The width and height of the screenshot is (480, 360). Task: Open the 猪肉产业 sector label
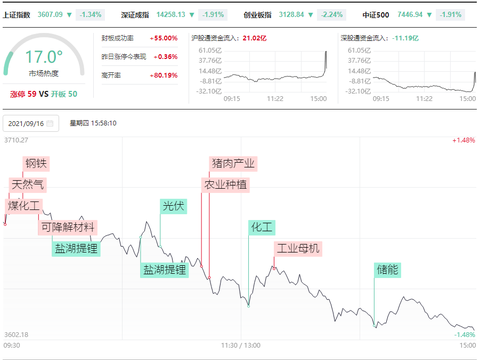tap(233, 164)
